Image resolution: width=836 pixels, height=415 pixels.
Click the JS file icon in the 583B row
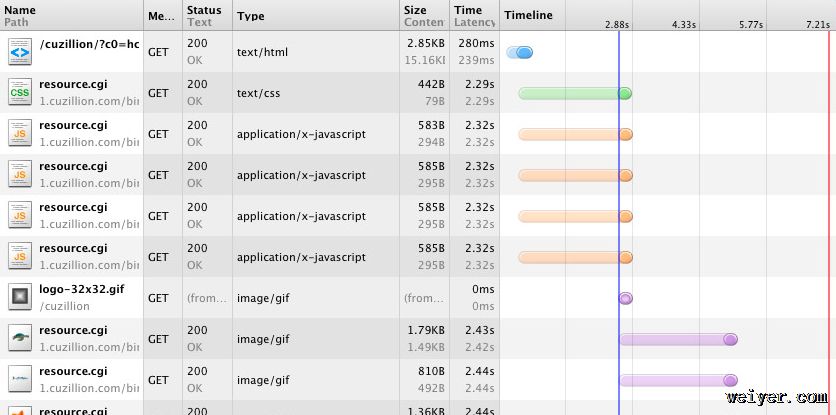(x=20, y=134)
